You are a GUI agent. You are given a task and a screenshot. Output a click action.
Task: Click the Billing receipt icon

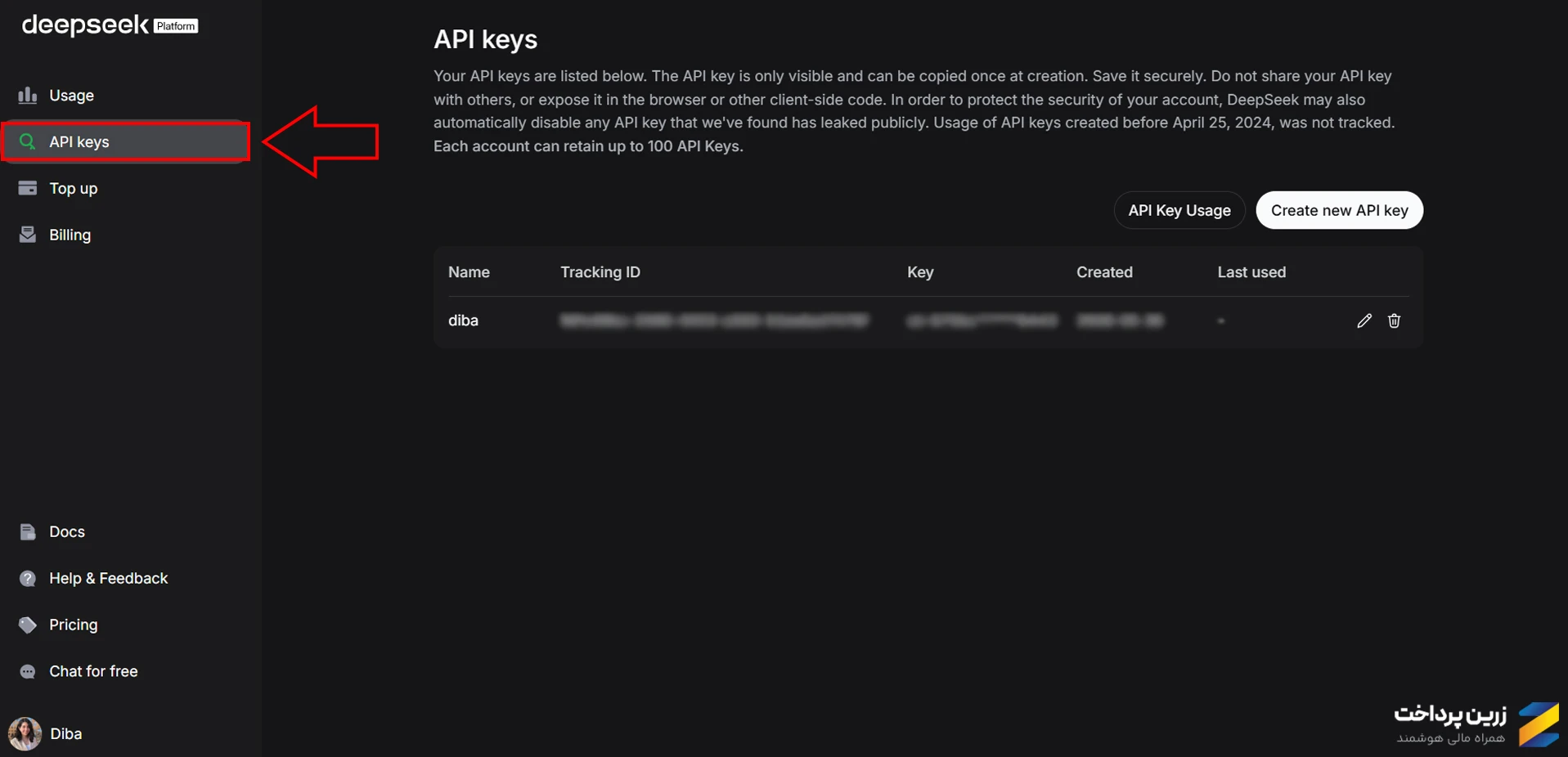28,235
